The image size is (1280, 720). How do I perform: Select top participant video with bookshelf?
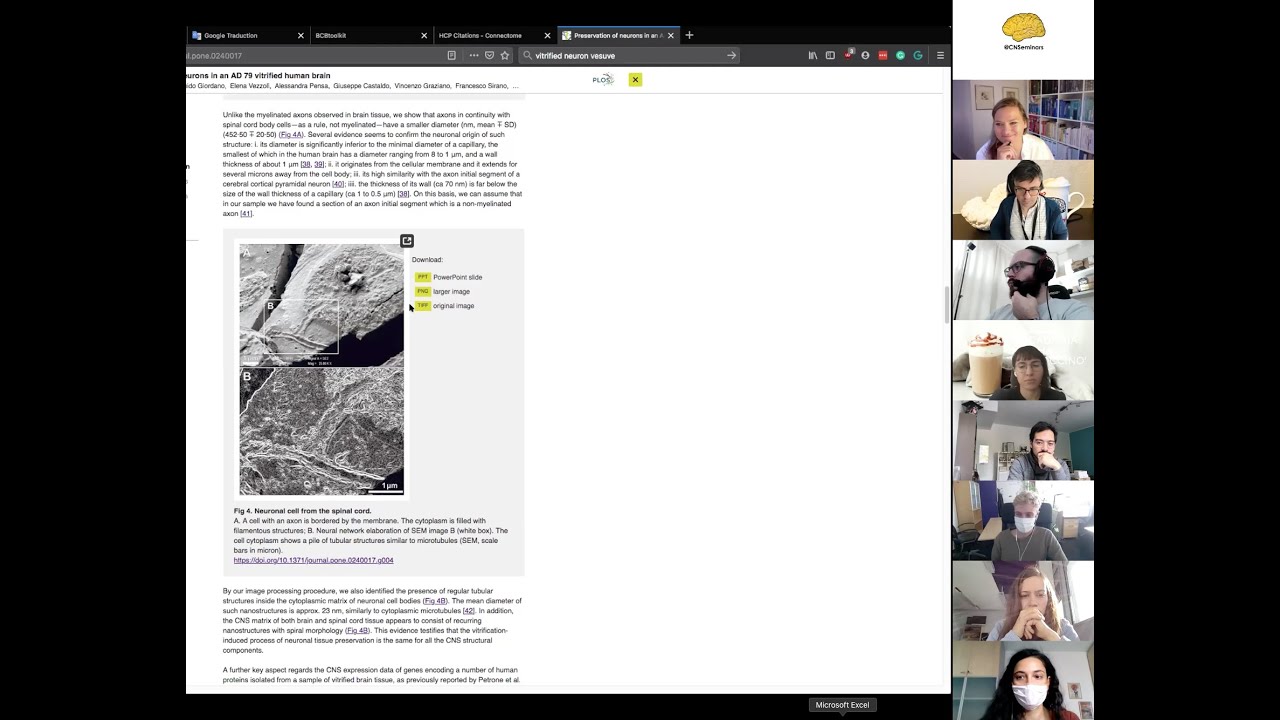tap(1023, 120)
